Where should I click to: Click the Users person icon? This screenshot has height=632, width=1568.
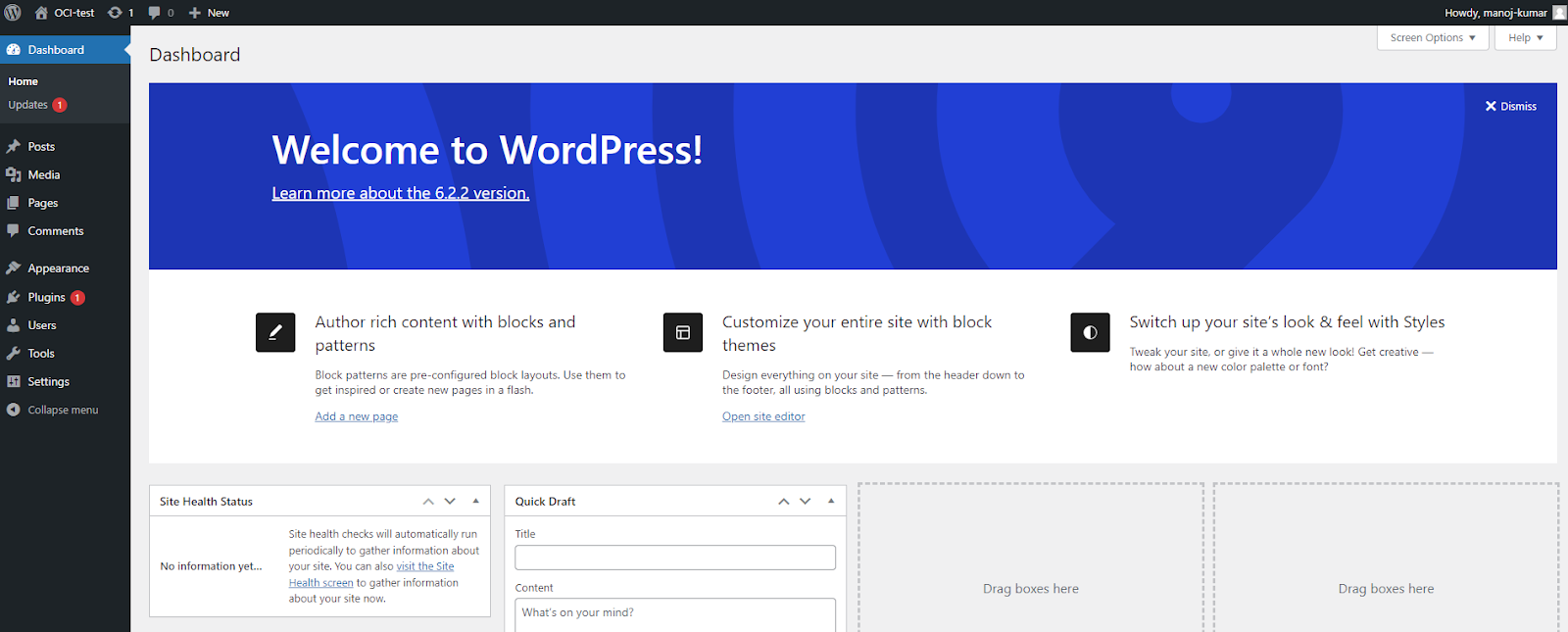(14, 325)
